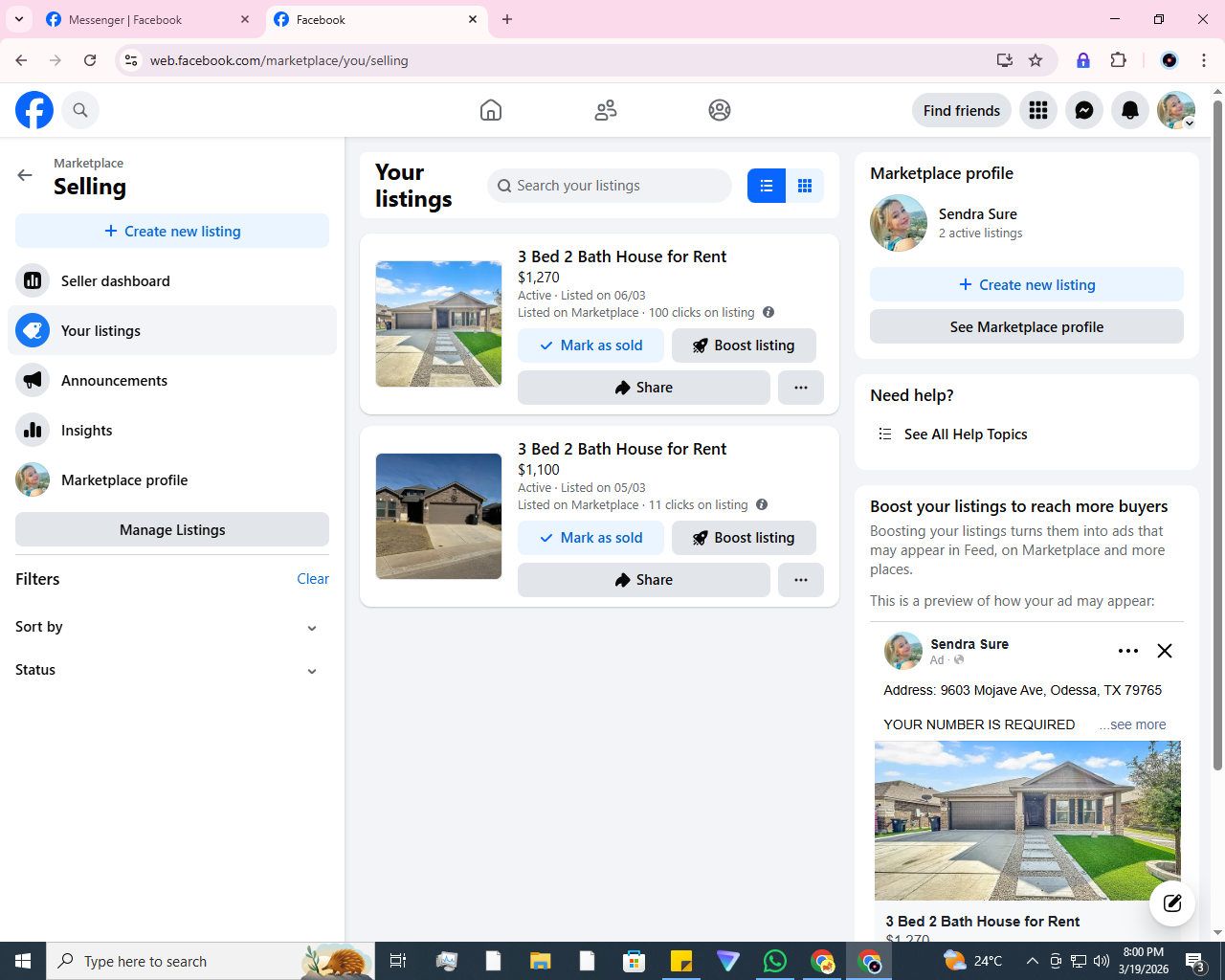Clear the filters
The width and height of the screenshot is (1225, 980).
coord(313,579)
